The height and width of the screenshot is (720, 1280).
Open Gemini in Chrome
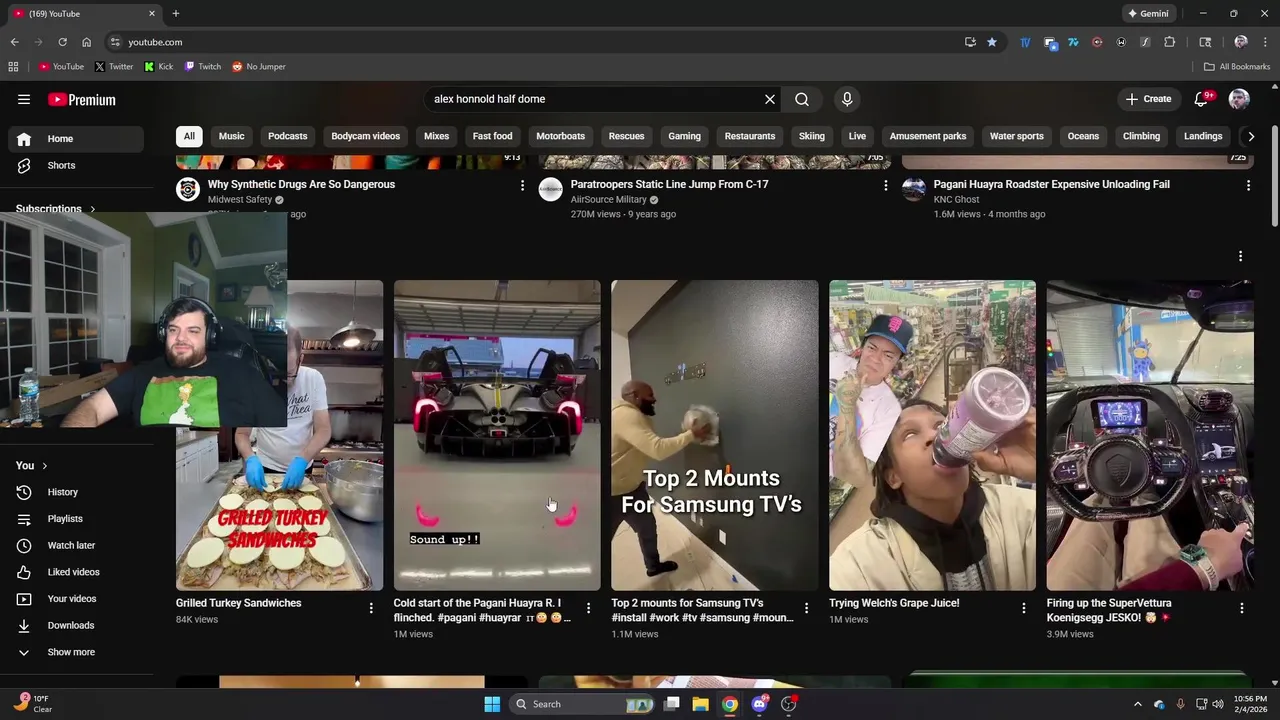tap(1148, 14)
